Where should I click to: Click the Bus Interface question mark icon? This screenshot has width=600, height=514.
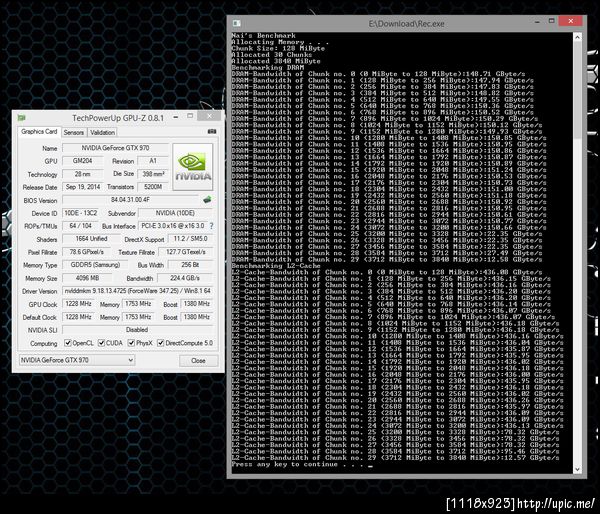pyautogui.click(x=211, y=226)
